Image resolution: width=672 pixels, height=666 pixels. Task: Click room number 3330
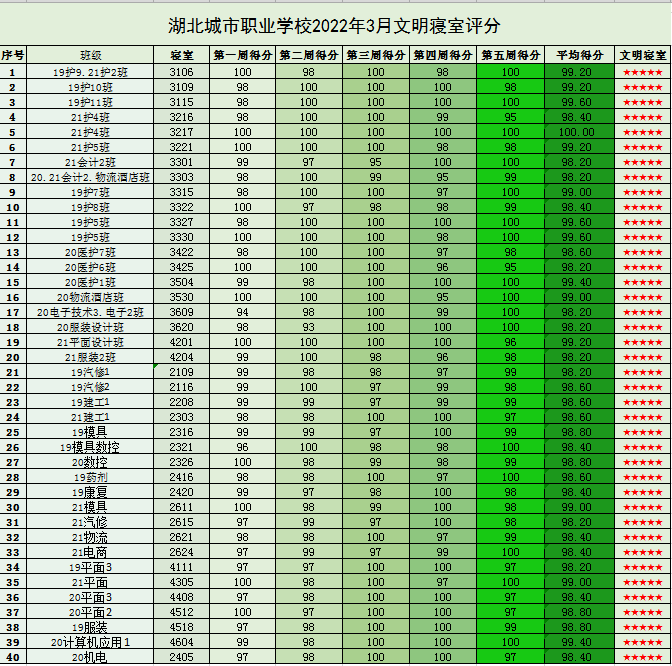click(x=181, y=237)
